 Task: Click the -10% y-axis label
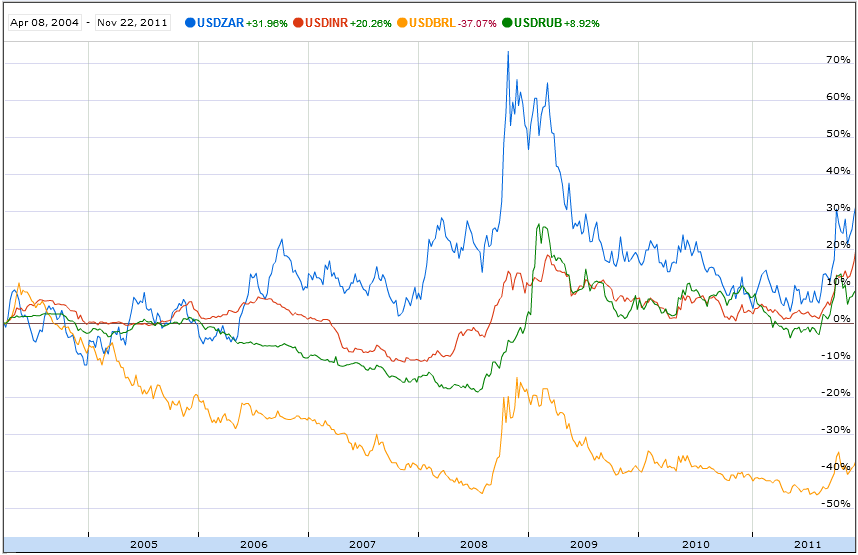point(836,356)
